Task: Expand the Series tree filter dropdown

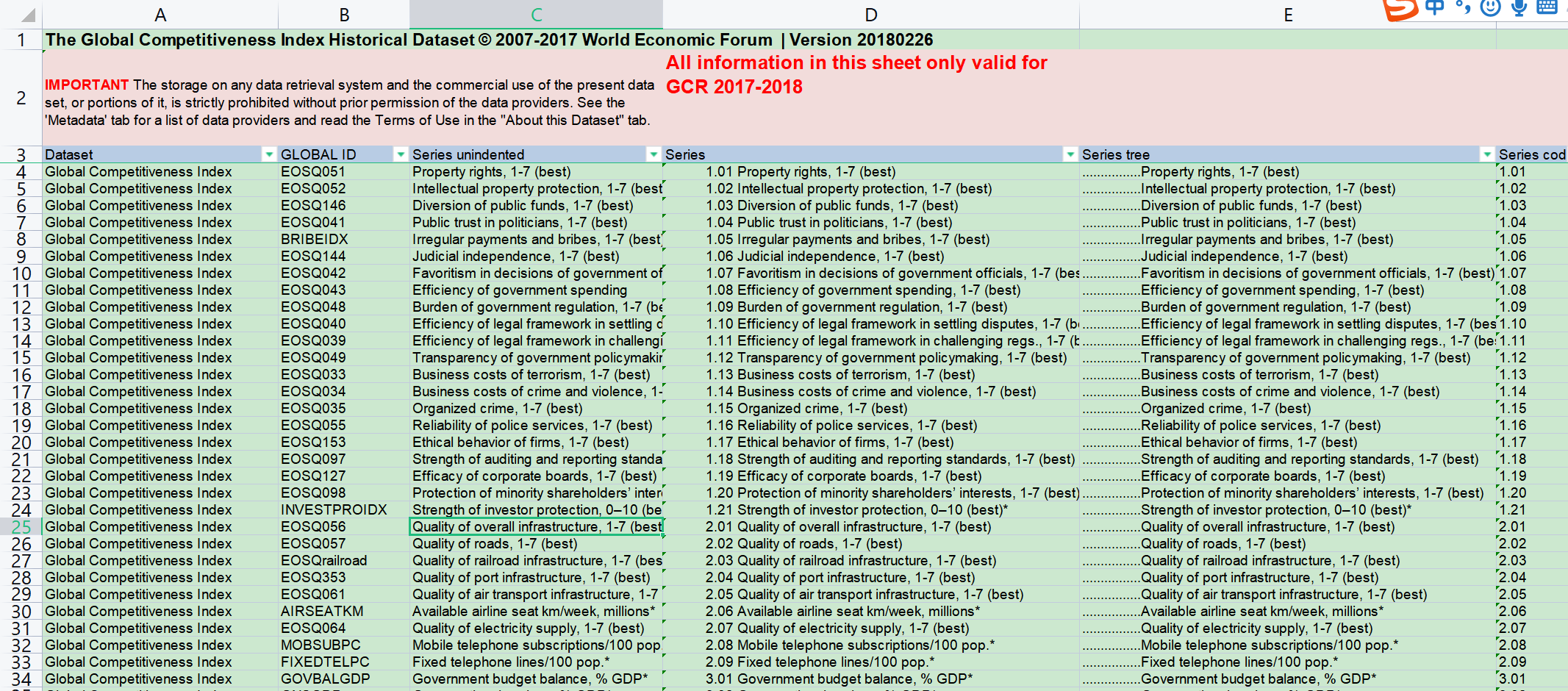Action: (x=1487, y=154)
